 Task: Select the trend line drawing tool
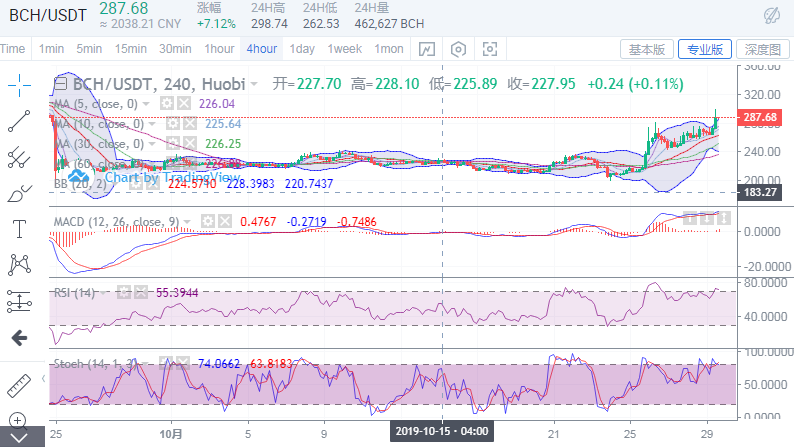(19, 121)
